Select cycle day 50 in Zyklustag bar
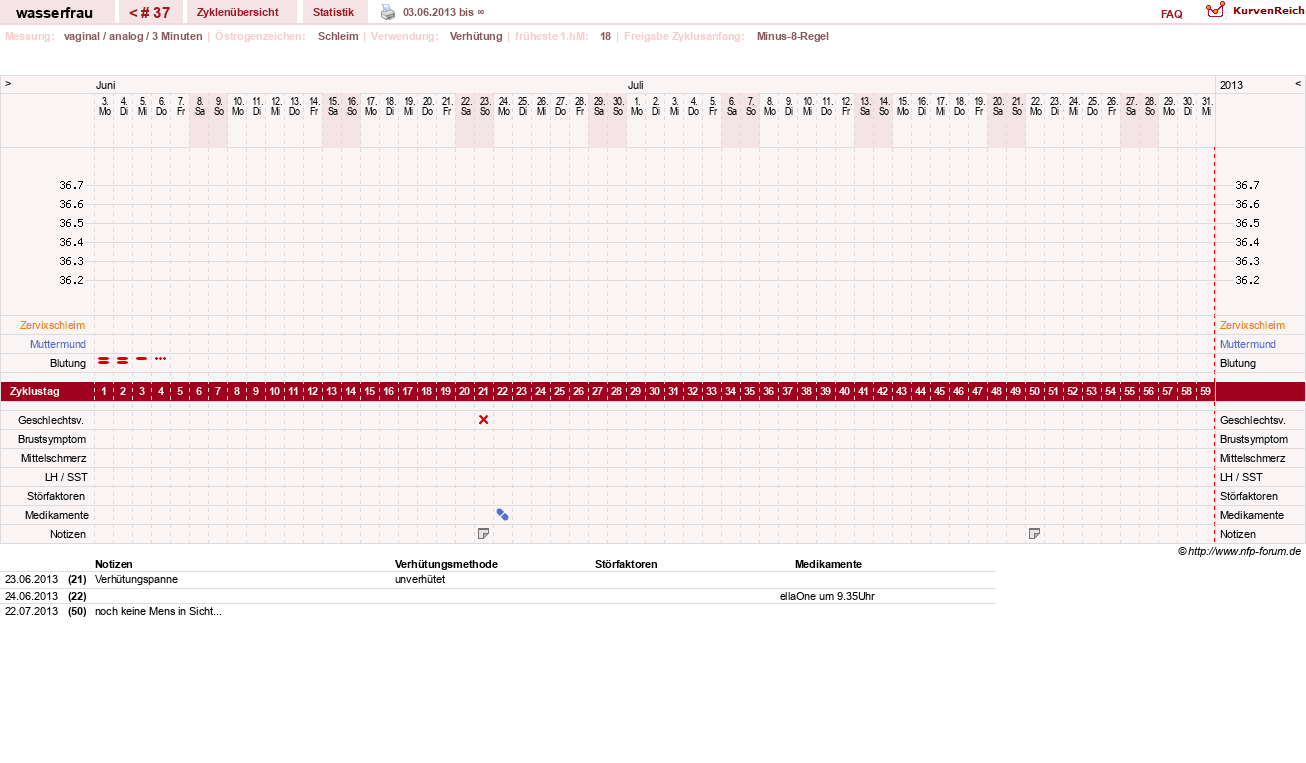 point(1035,391)
